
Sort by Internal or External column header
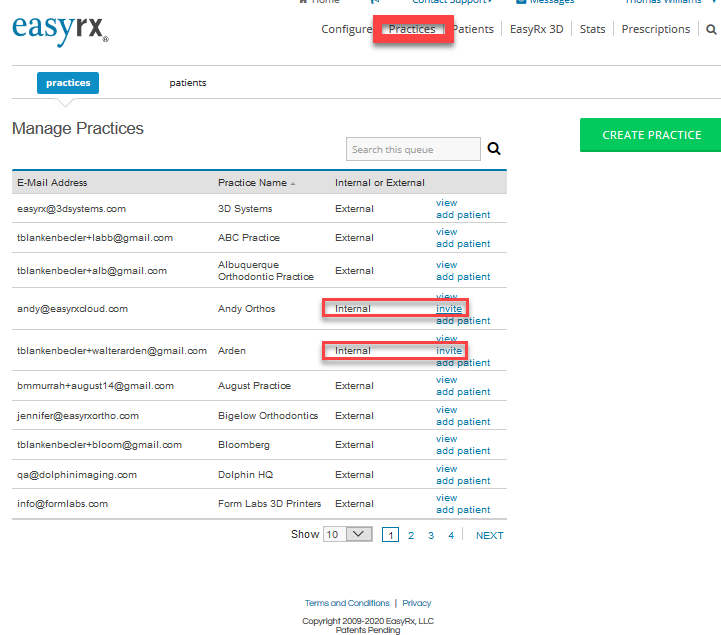pyautogui.click(x=380, y=183)
